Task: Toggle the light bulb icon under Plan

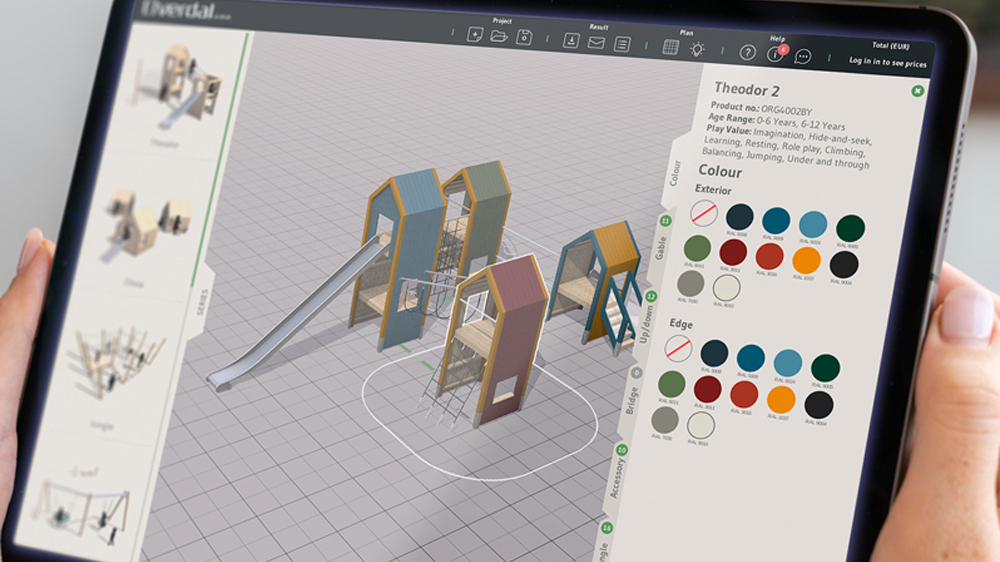Action: tap(697, 50)
